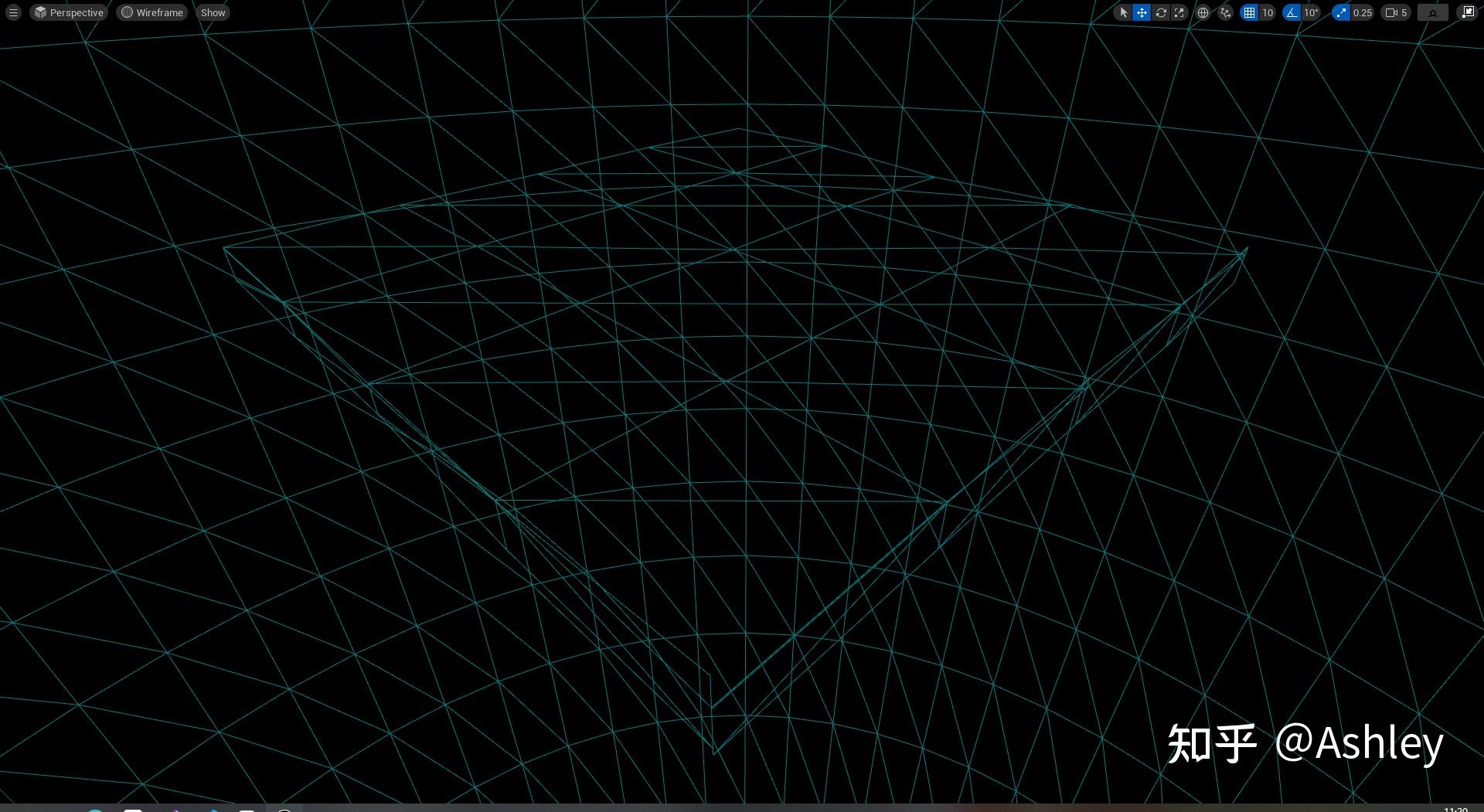
Task: Open the viewport options hamburger menu
Action: pyautogui.click(x=12, y=12)
